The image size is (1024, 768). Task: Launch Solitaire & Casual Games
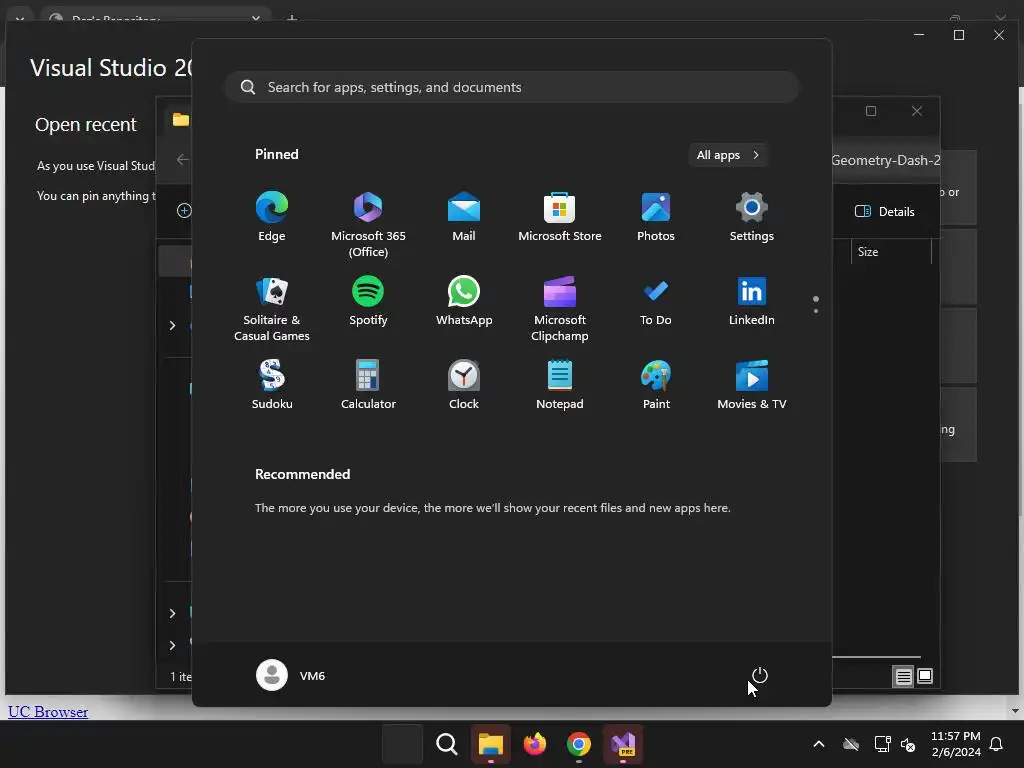pos(272,309)
